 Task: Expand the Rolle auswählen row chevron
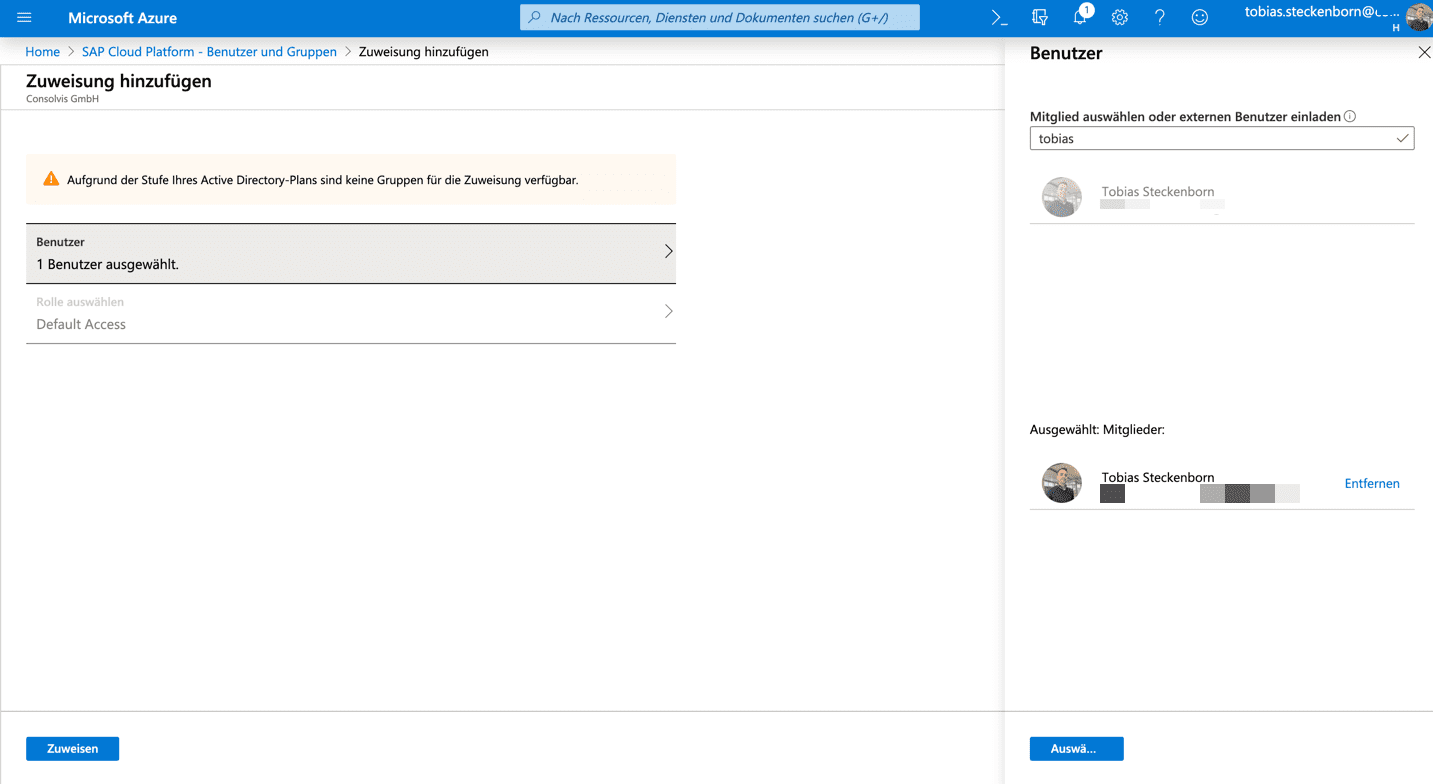click(669, 312)
